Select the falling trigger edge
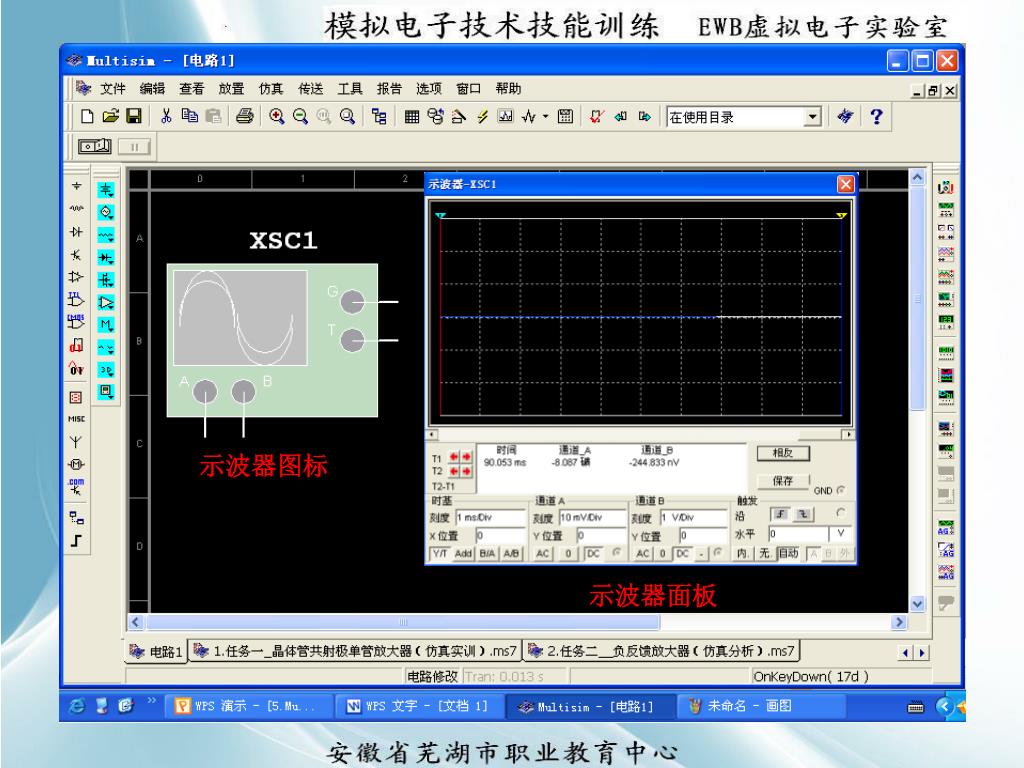The height and width of the screenshot is (768, 1024). tap(803, 515)
